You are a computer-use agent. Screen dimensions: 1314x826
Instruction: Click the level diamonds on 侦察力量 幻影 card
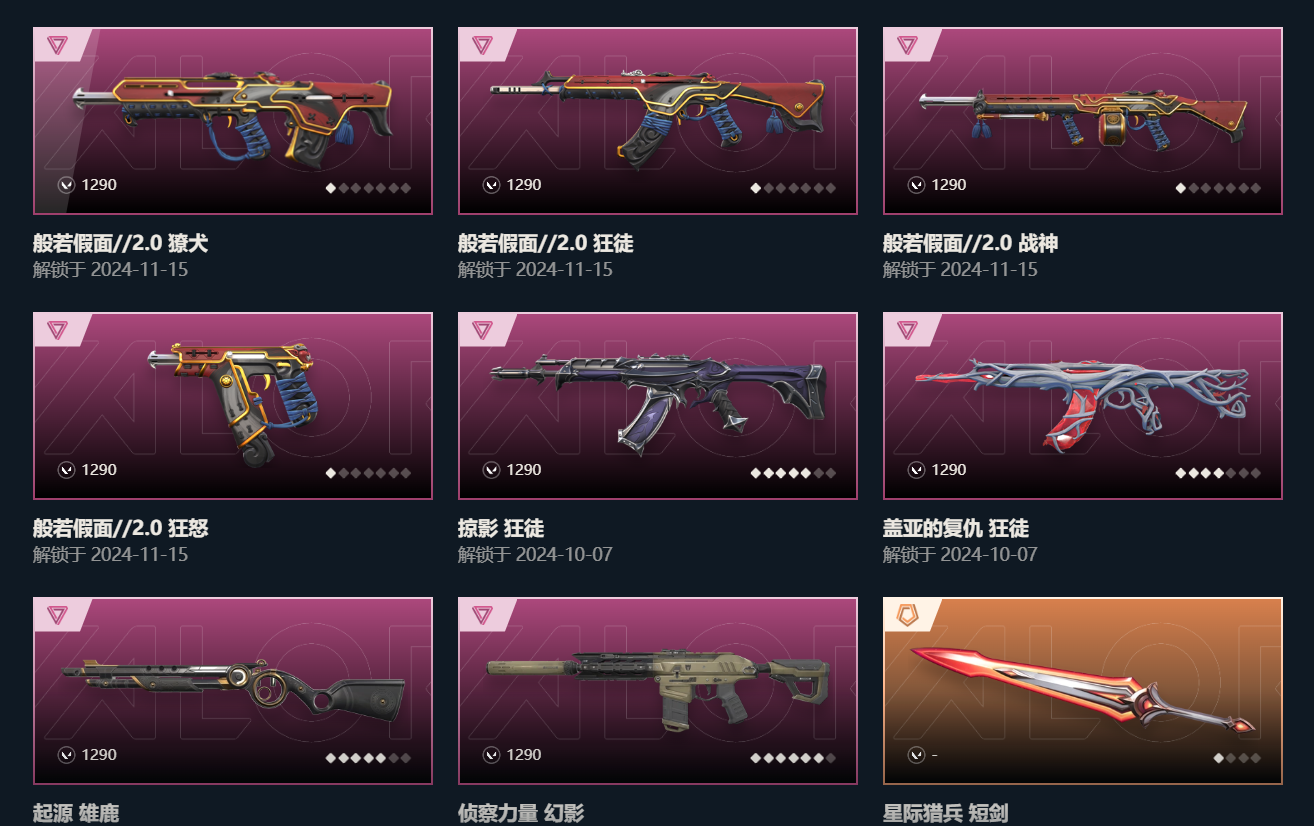[793, 758]
